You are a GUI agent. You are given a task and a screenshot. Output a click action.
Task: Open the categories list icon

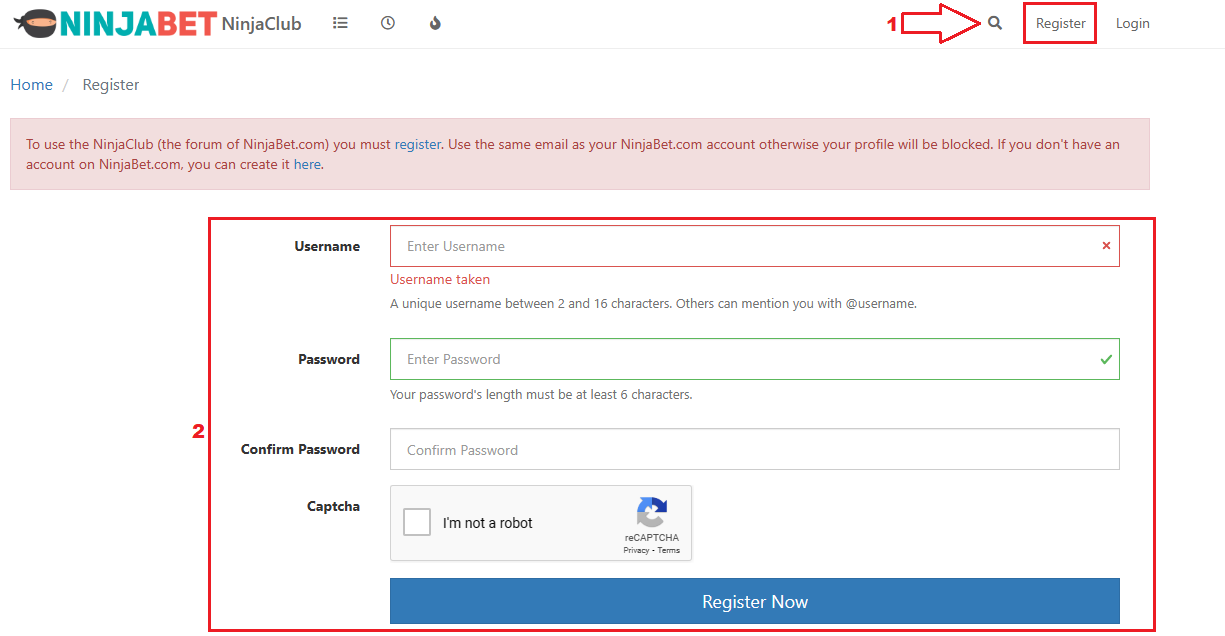pyautogui.click(x=340, y=23)
